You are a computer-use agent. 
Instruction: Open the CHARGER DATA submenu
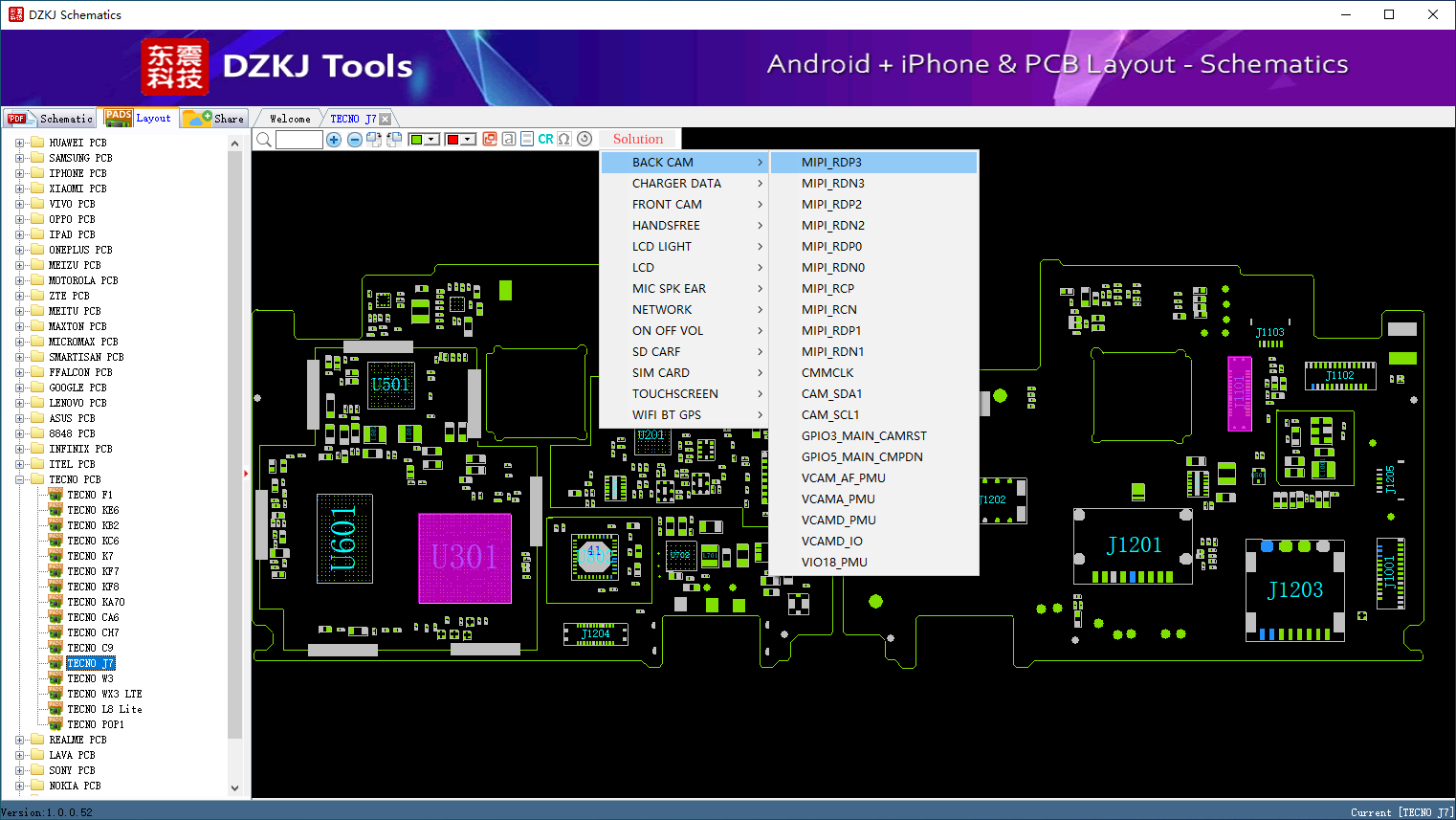pos(683,184)
